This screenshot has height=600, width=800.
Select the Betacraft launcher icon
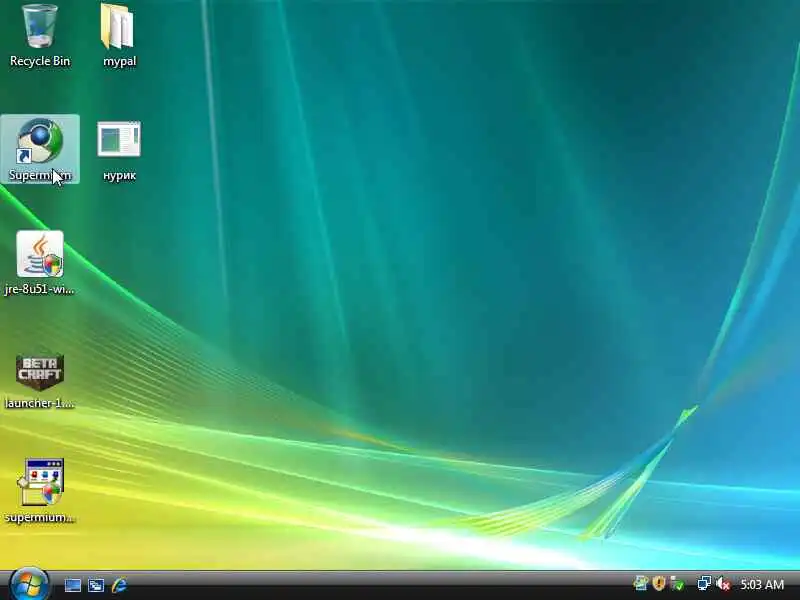tap(40, 380)
